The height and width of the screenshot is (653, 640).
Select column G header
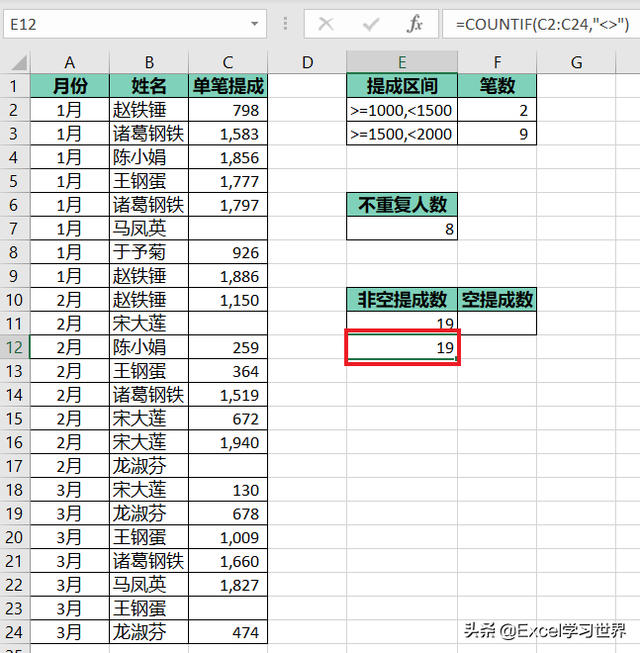pyautogui.click(x=576, y=62)
